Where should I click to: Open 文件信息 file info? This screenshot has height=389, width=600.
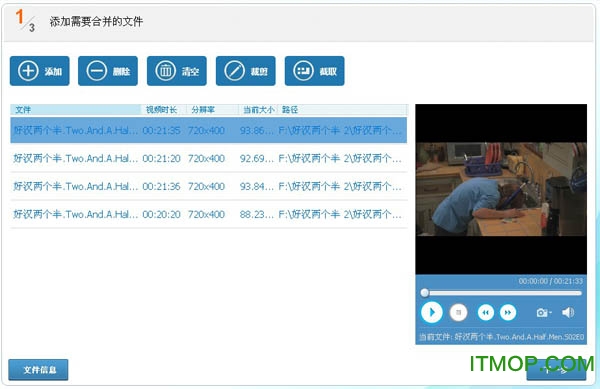click(x=38, y=369)
